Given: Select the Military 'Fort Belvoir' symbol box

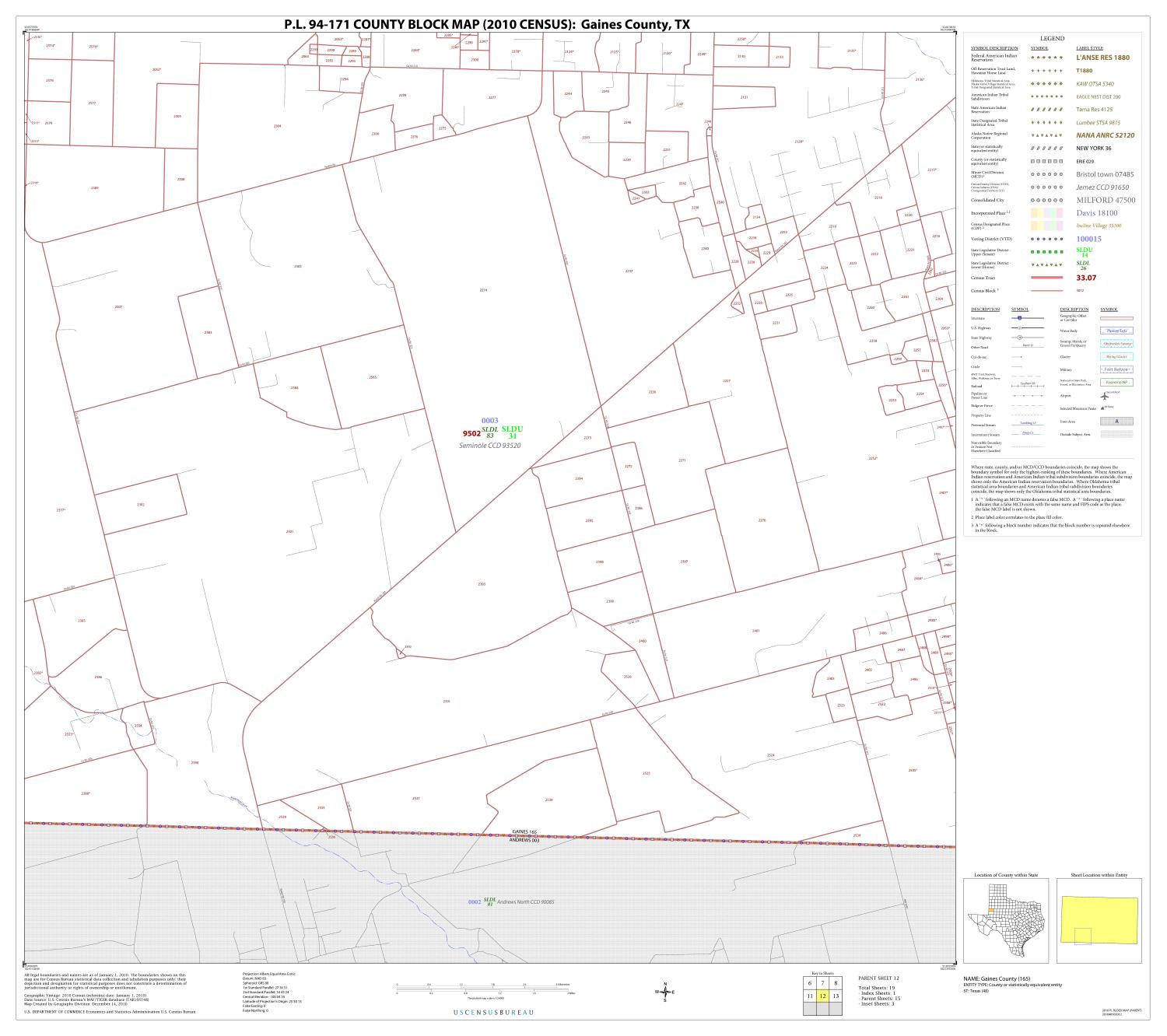Looking at the screenshot, I should tap(1117, 370).
